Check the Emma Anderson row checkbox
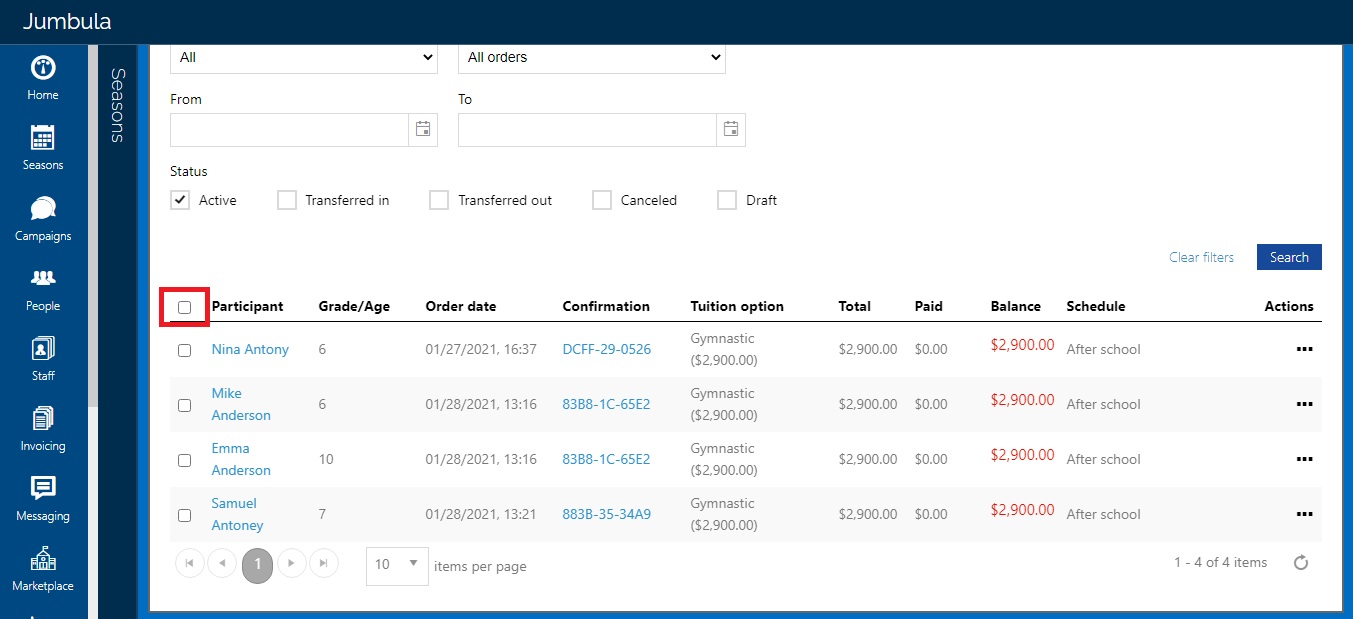 click(184, 460)
